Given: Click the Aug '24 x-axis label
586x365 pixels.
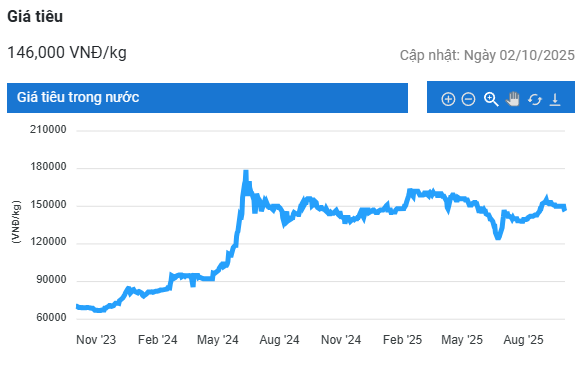Looking at the screenshot, I should tap(279, 340).
